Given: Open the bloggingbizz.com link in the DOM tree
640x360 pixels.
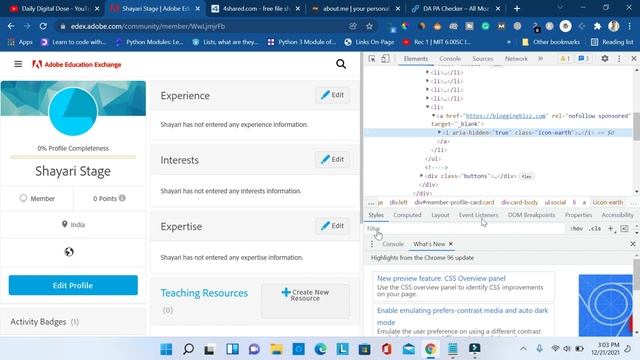Looking at the screenshot, I should click(506, 116).
